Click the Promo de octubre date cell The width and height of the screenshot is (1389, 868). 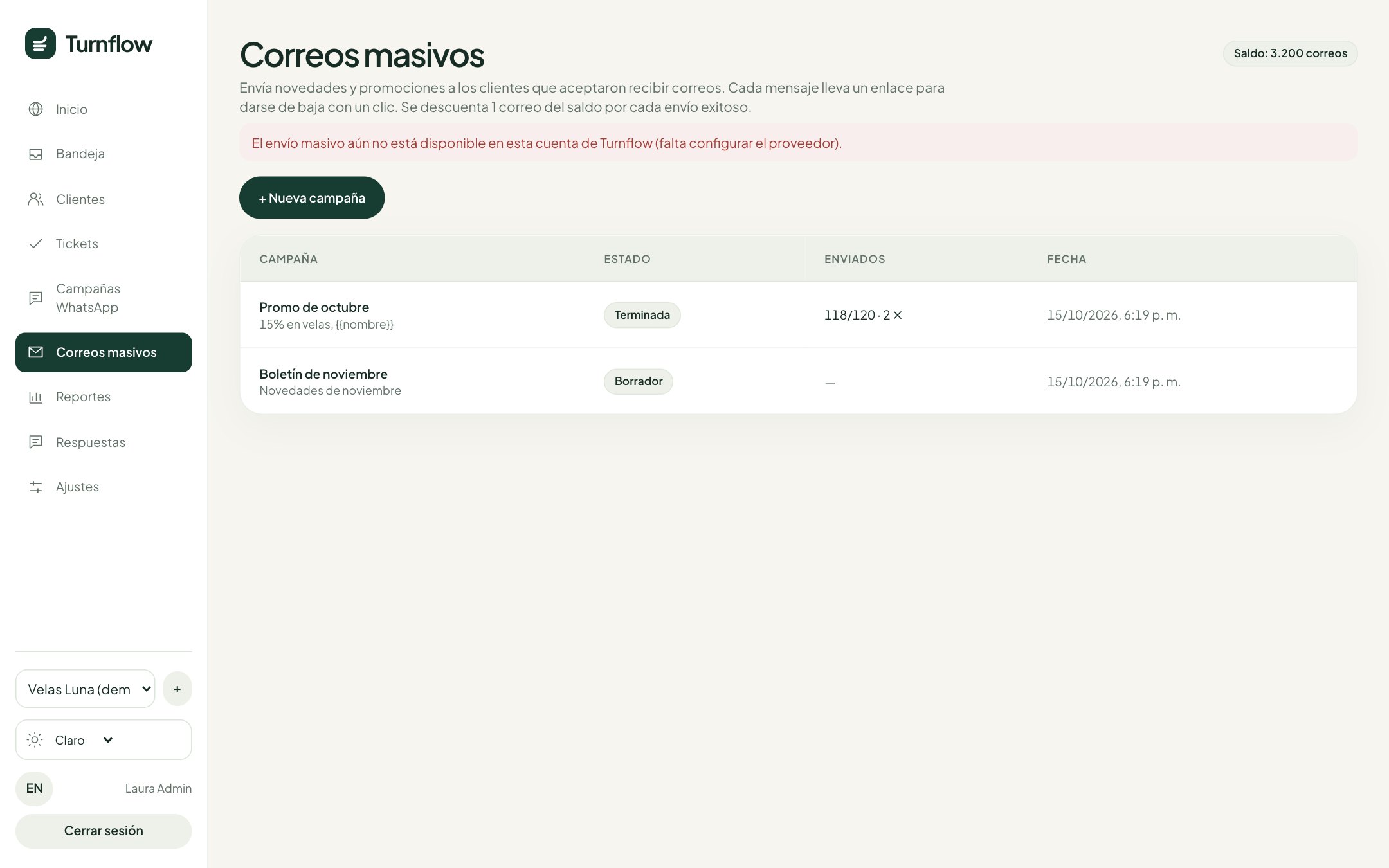1114,315
